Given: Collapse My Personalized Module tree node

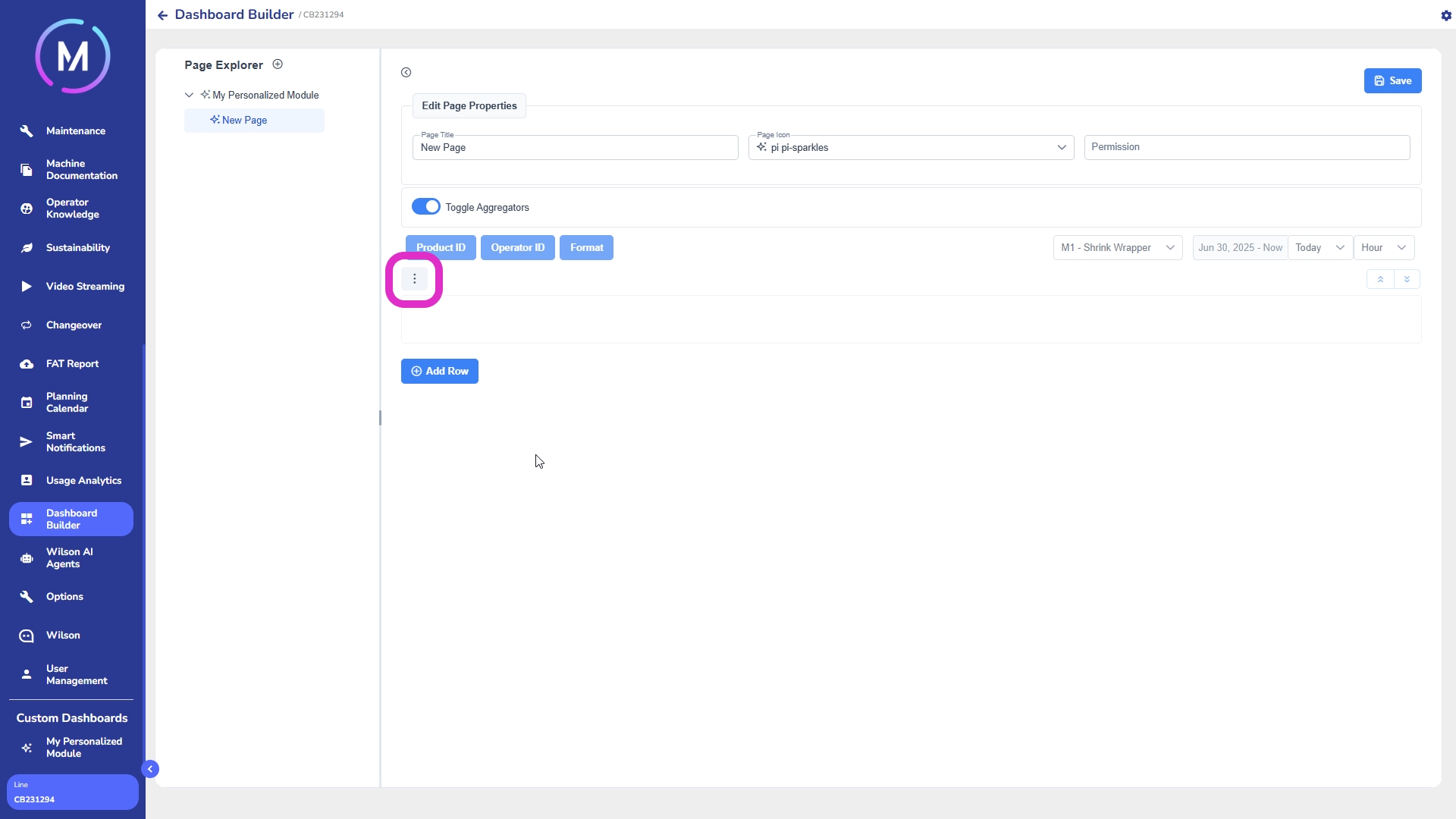Looking at the screenshot, I should tap(189, 95).
